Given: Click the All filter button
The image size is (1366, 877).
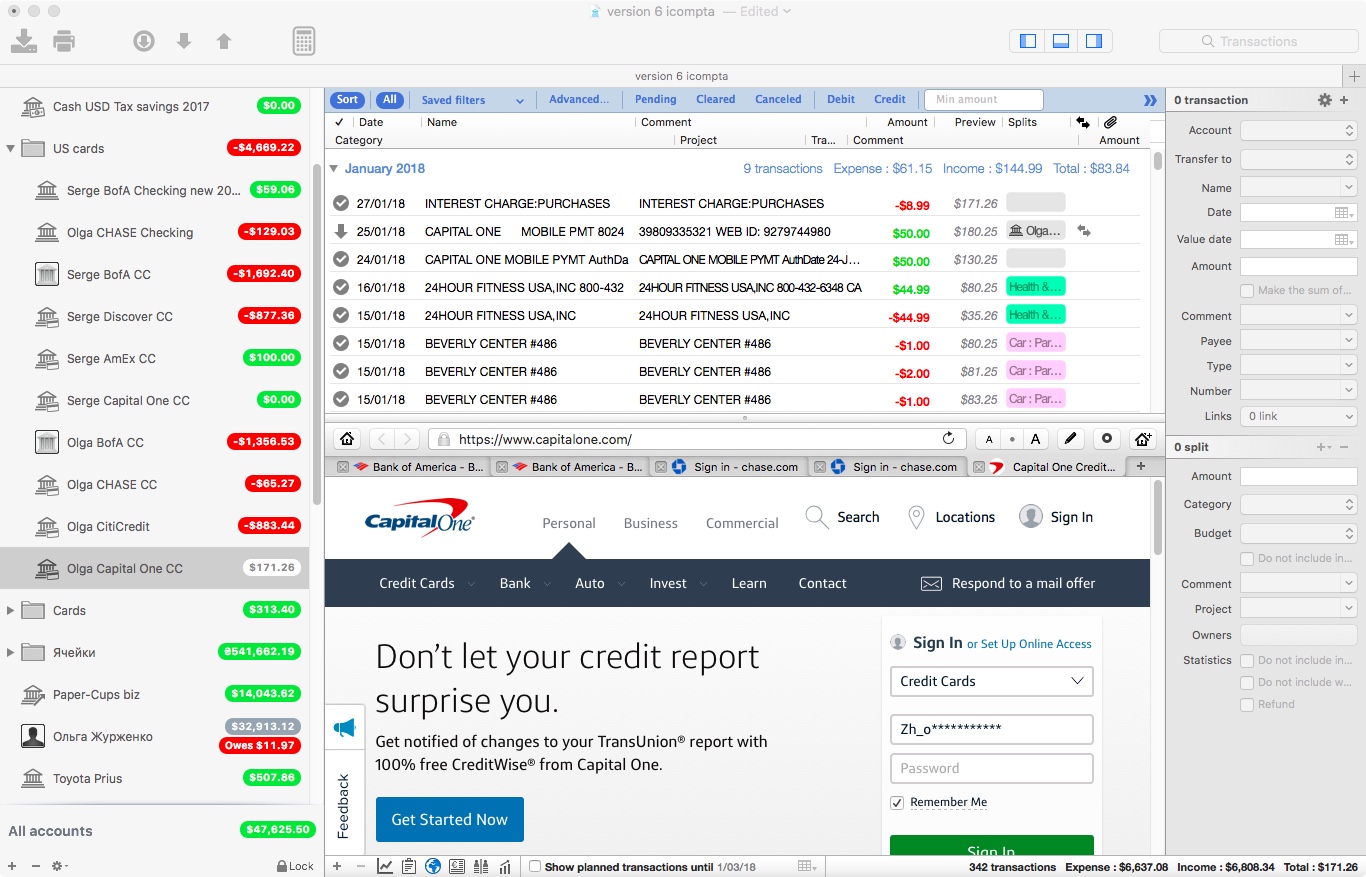Looking at the screenshot, I should (389, 99).
